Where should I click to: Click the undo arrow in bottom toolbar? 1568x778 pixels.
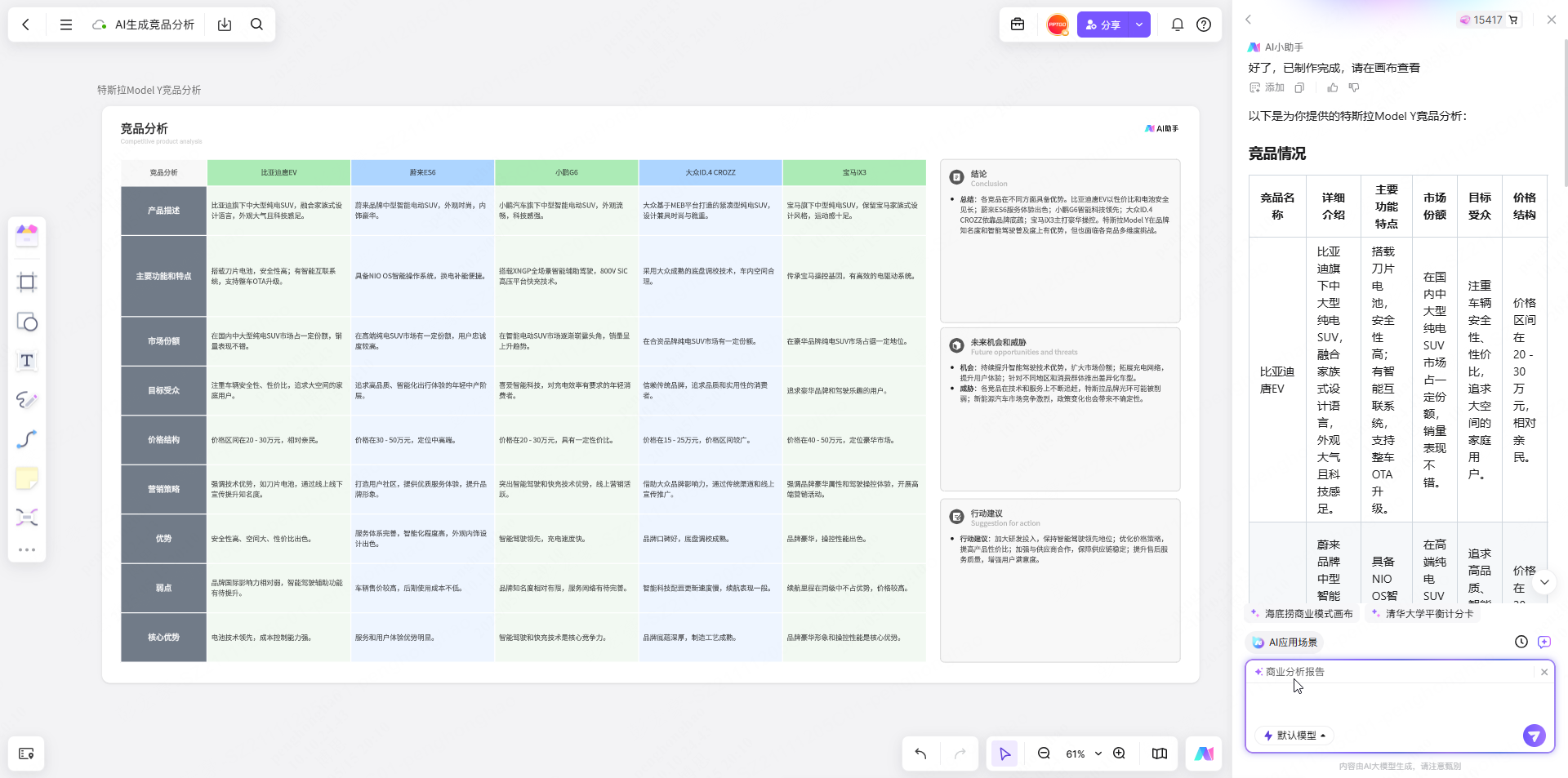pos(920,754)
